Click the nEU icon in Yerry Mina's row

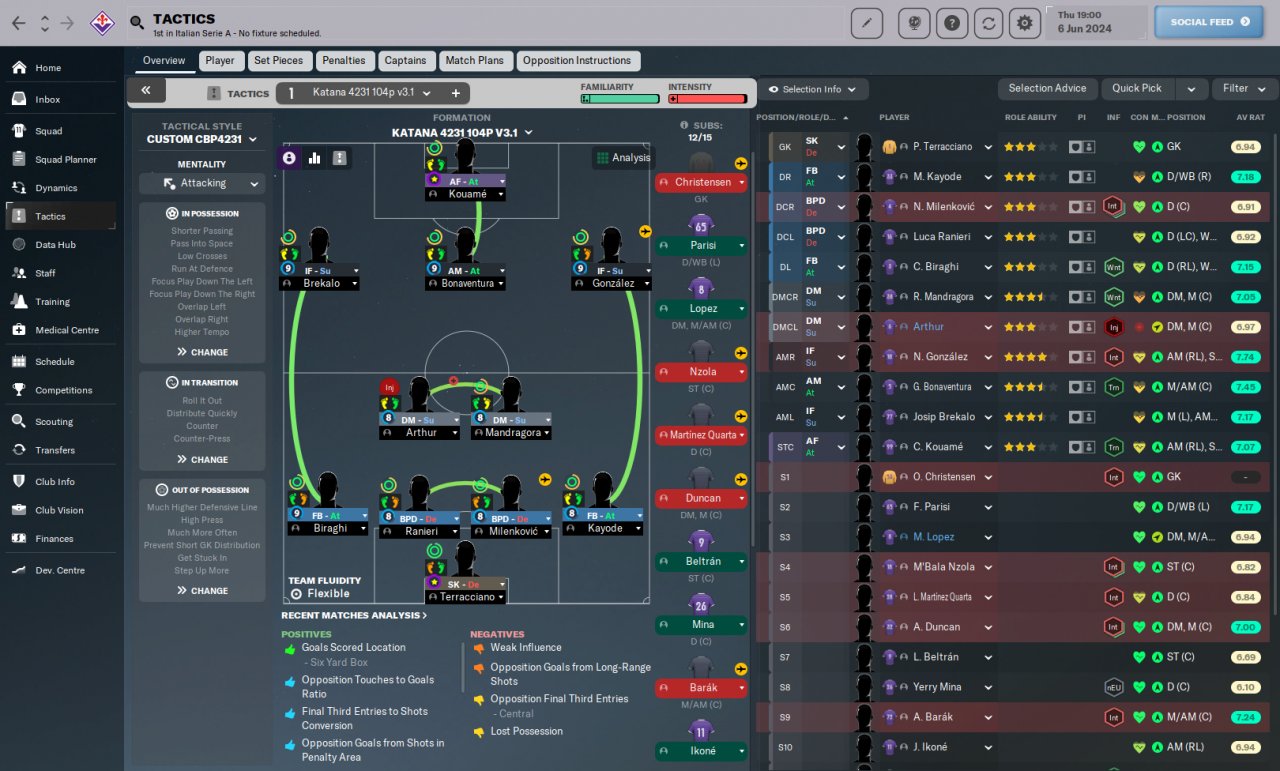[x=1113, y=687]
